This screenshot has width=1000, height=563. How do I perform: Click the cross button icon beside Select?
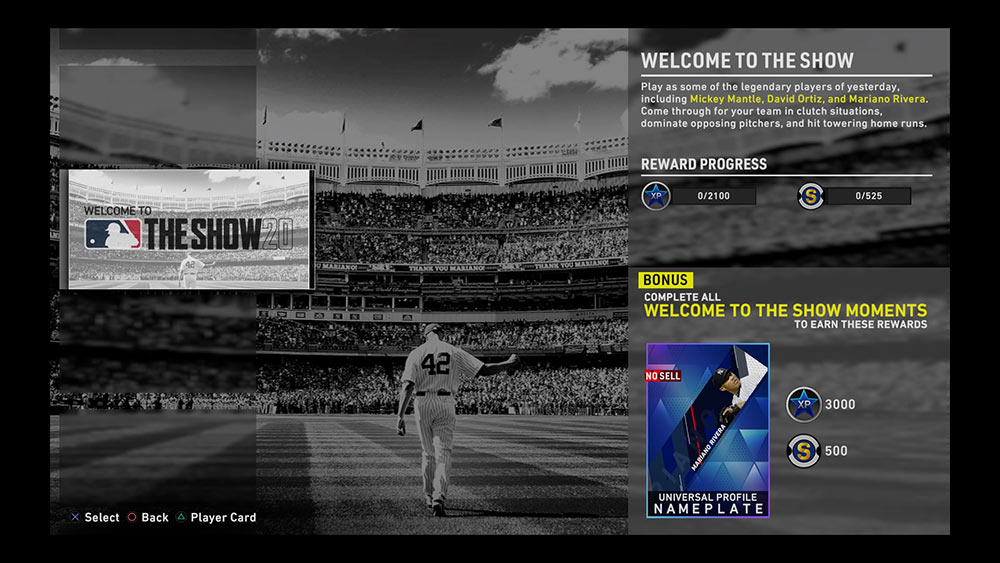click(x=75, y=518)
